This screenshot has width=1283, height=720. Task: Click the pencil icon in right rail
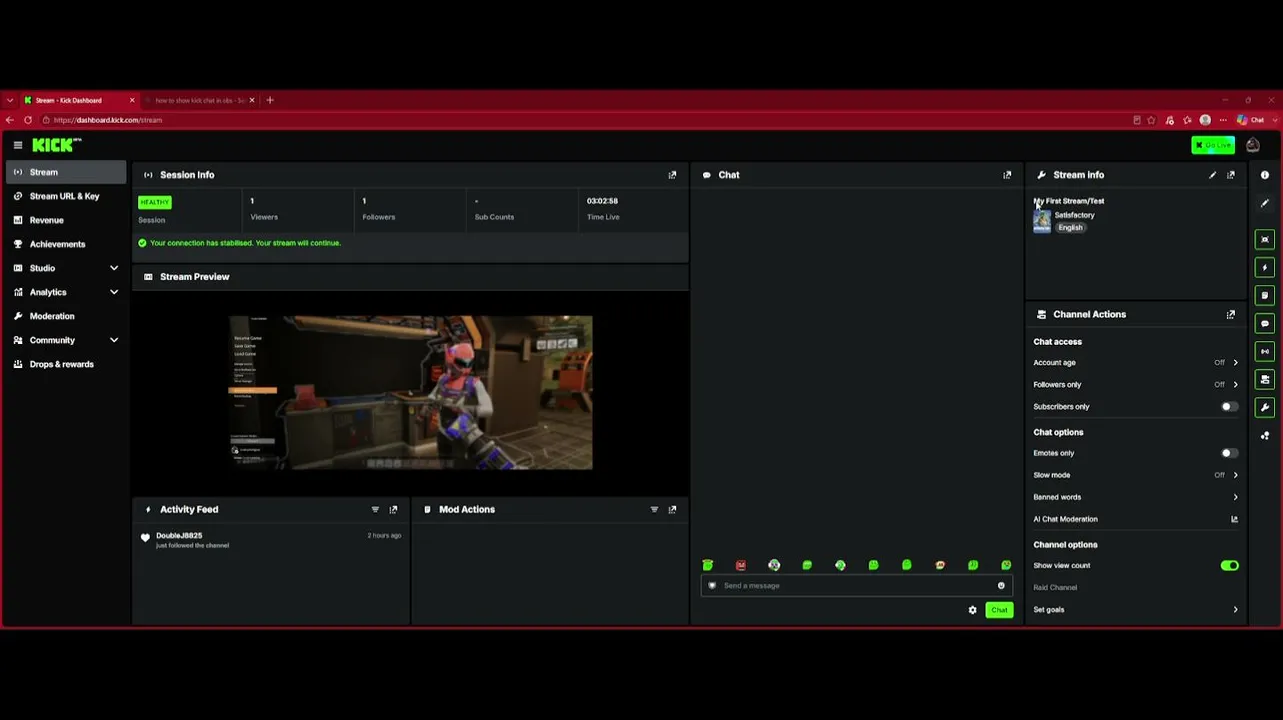[x=1265, y=203]
